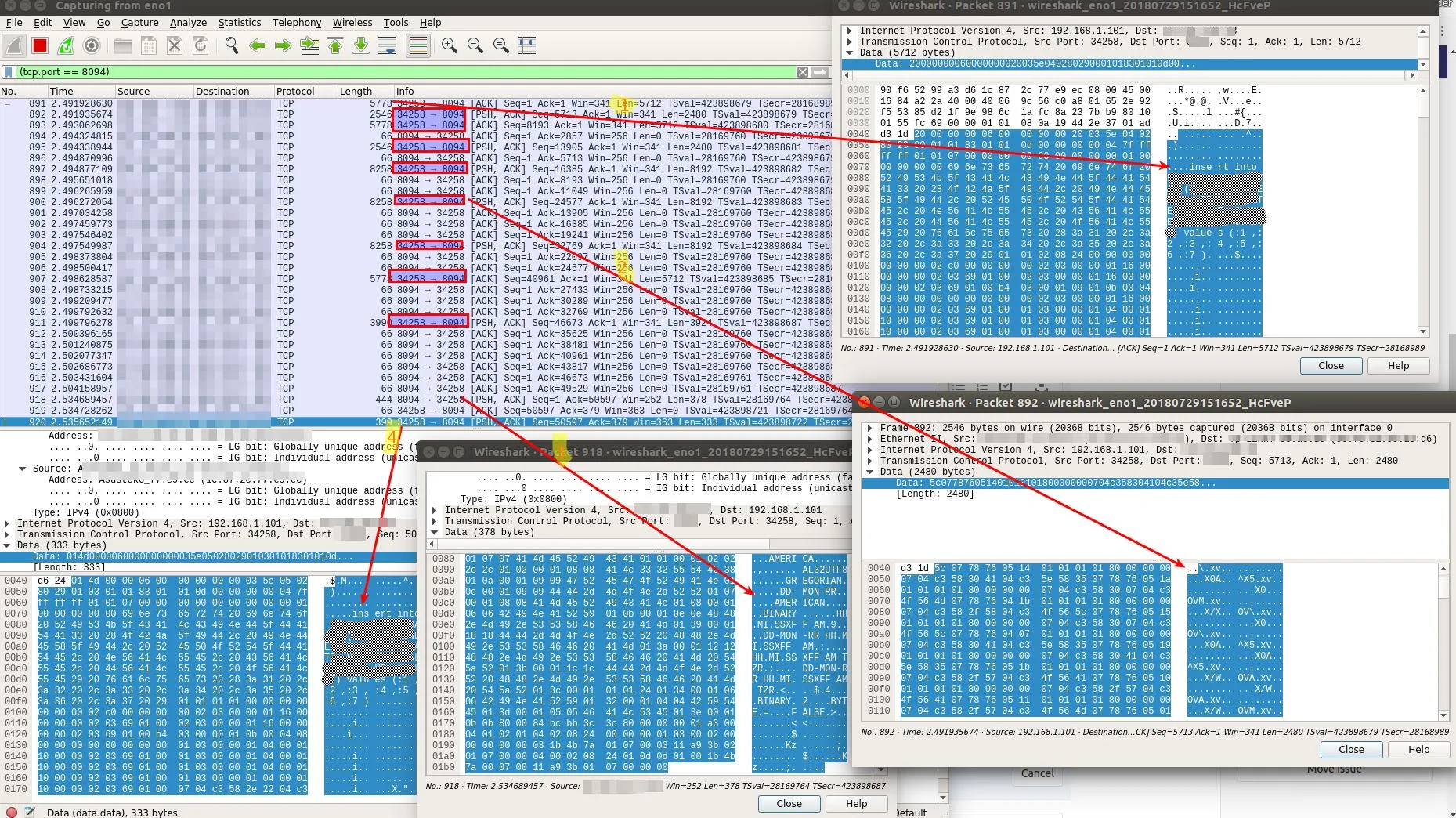Click the Go to specified packet icon
This screenshot has width=1456, height=818.
coord(309,46)
